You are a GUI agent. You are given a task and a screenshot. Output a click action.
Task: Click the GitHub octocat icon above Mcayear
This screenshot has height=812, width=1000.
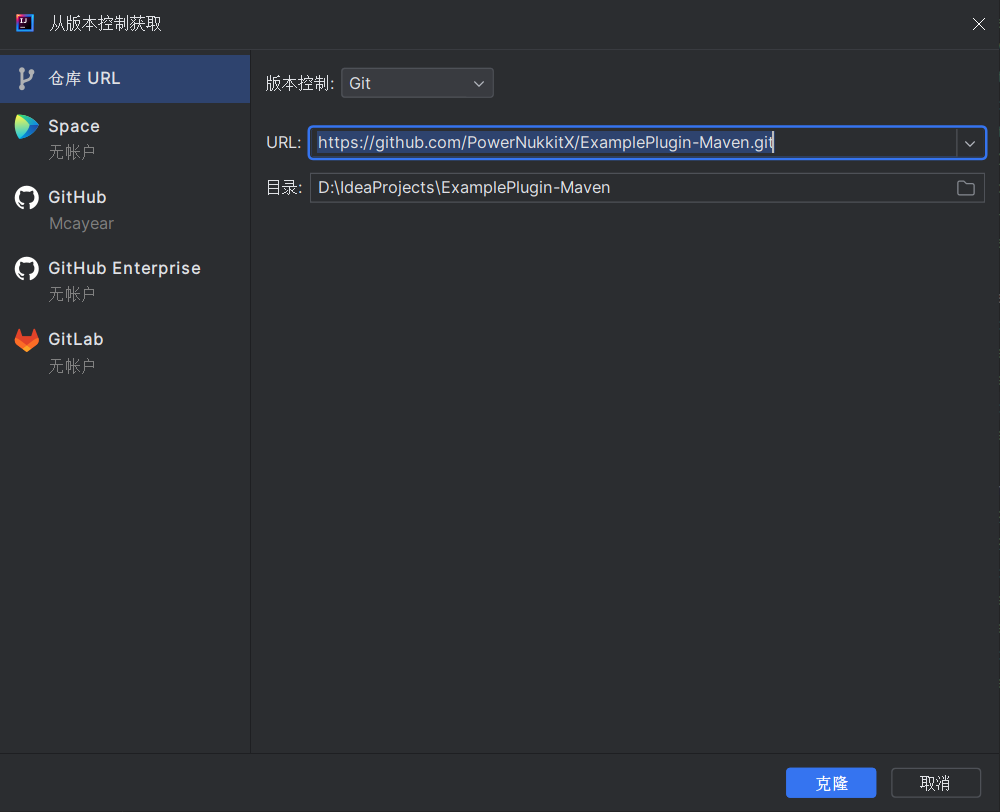tap(26, 198)
